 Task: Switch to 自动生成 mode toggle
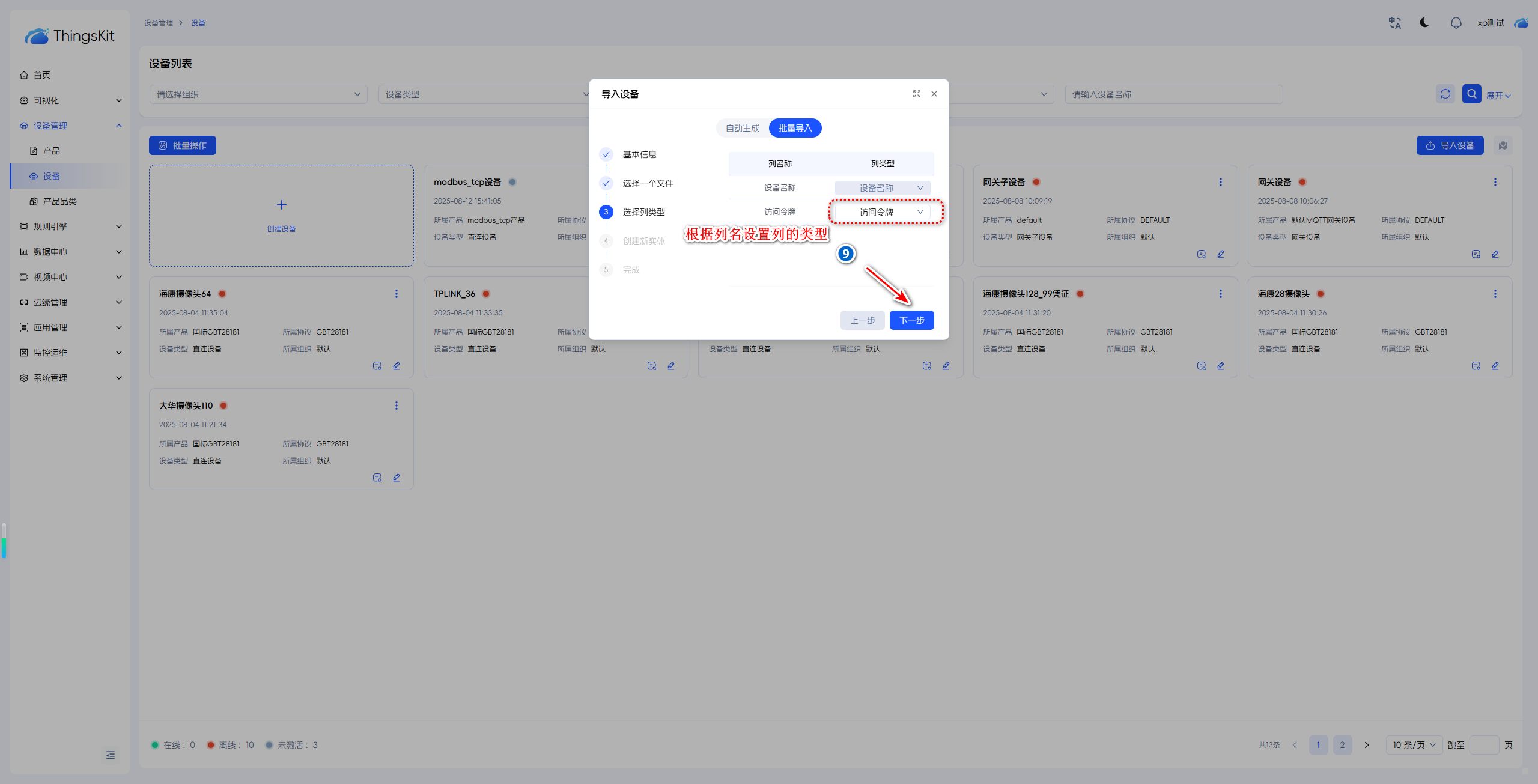(x=742, y=128)
